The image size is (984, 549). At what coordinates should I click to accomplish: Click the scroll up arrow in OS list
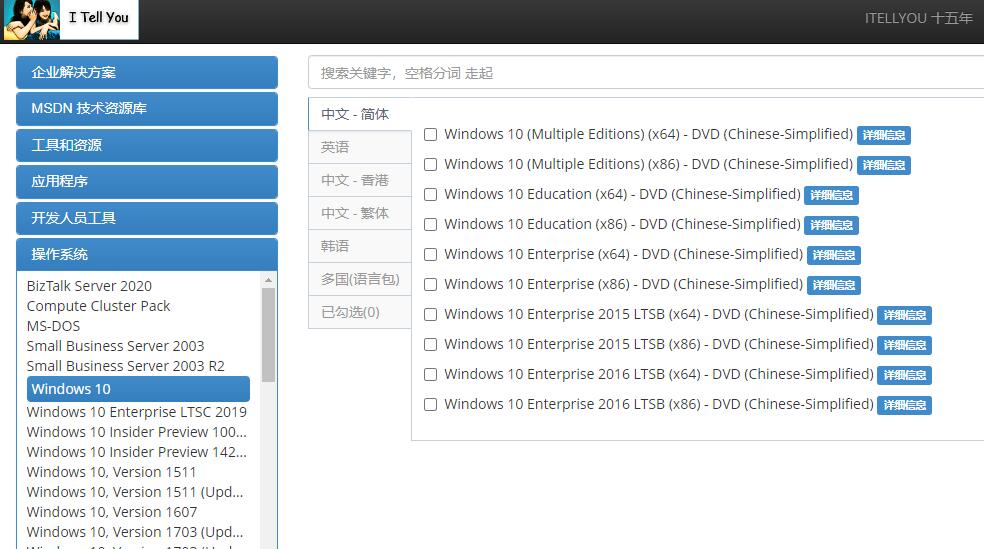(x=268, y=280)
